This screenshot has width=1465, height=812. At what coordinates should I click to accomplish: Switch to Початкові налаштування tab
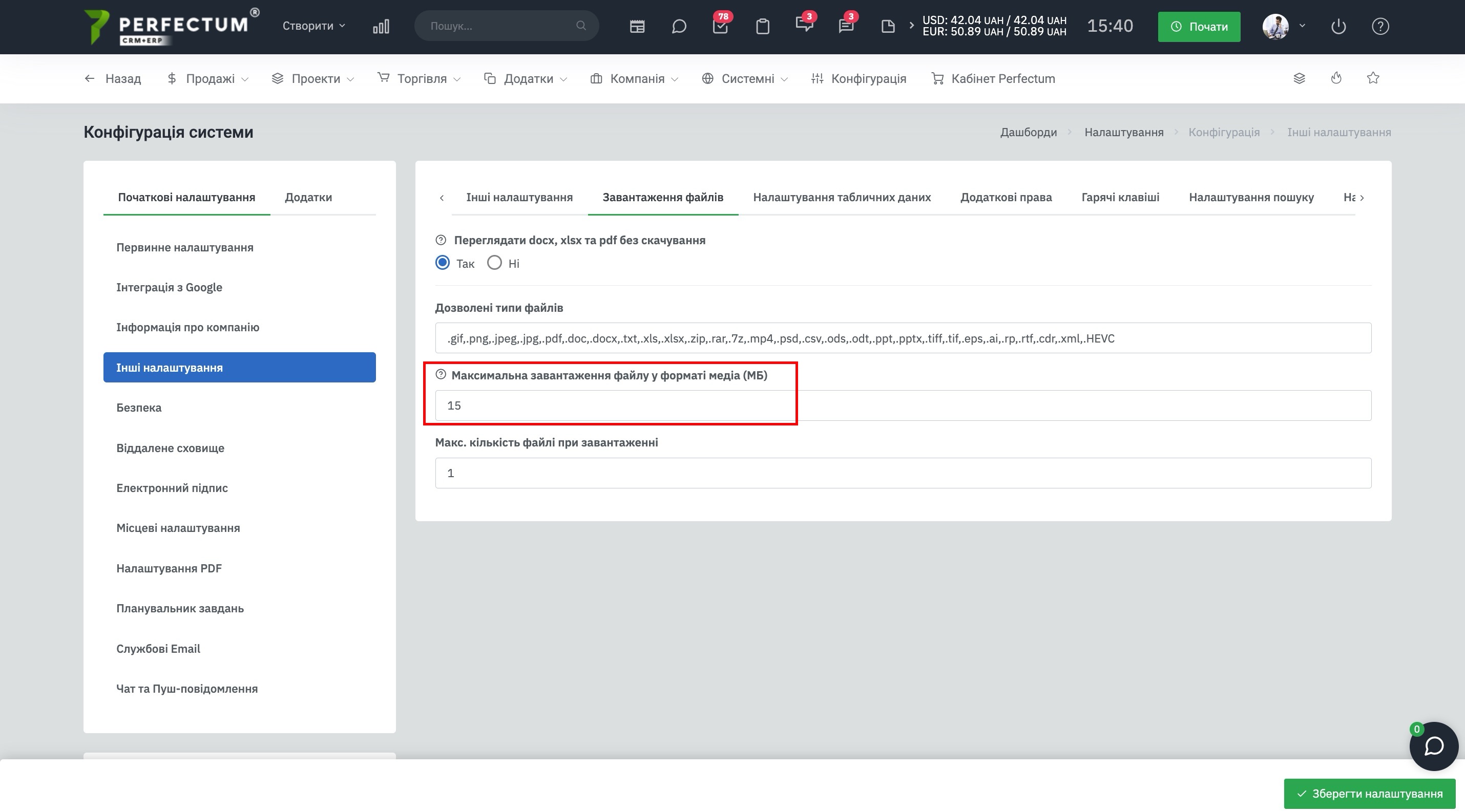click(x=186, y=197)
